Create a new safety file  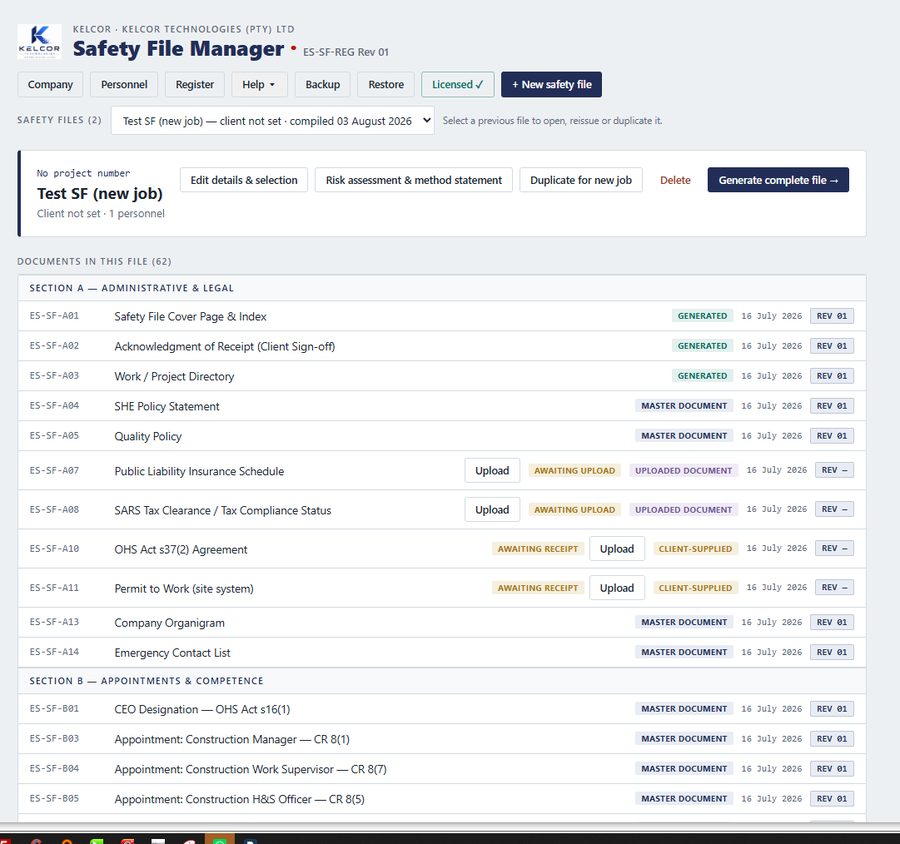(552, 84)
